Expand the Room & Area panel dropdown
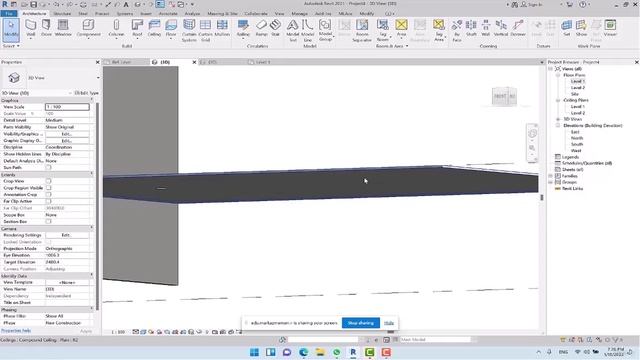640x360 pixels. click(392, 46)
